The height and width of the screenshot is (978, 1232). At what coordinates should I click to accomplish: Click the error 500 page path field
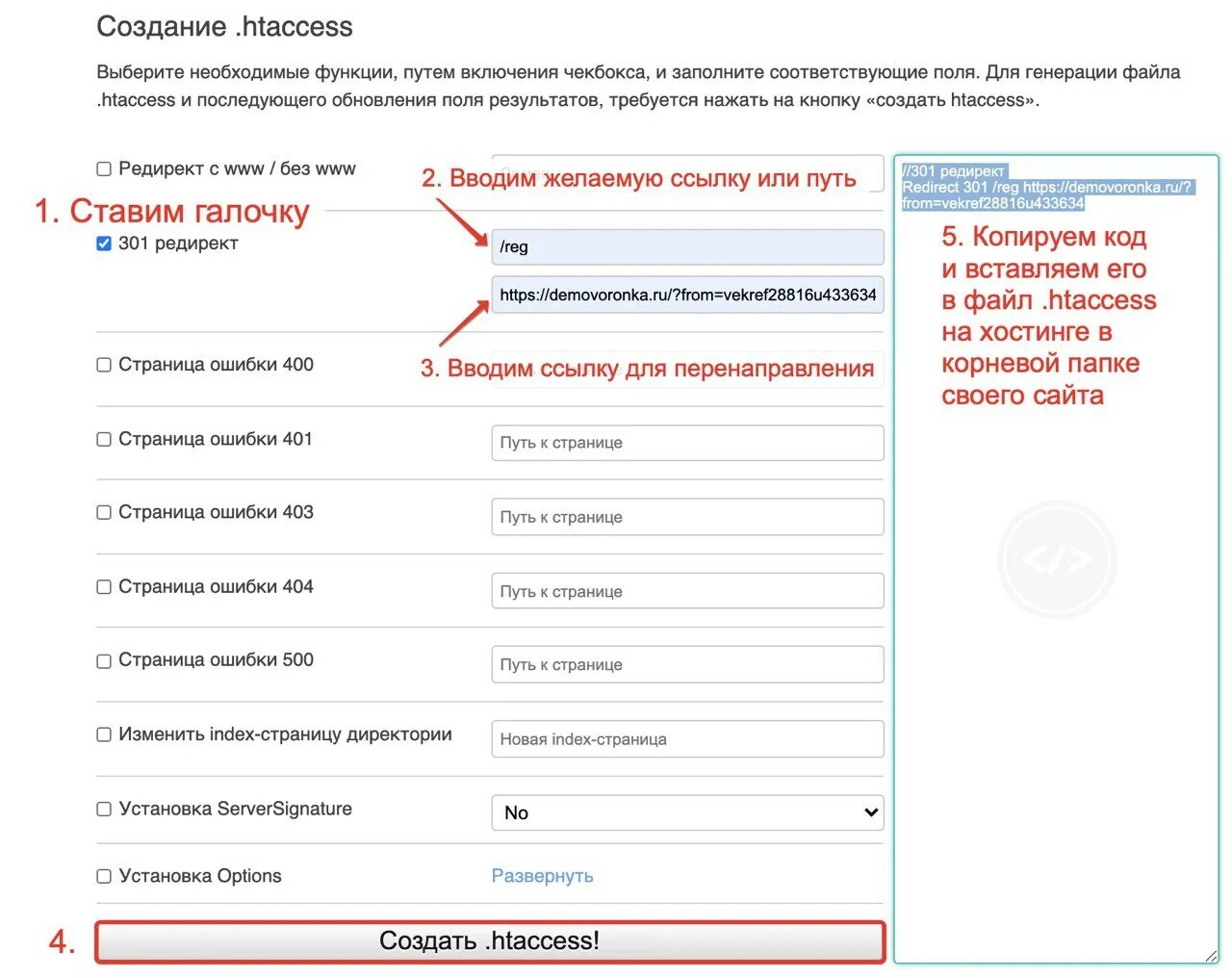click(687, 664)
